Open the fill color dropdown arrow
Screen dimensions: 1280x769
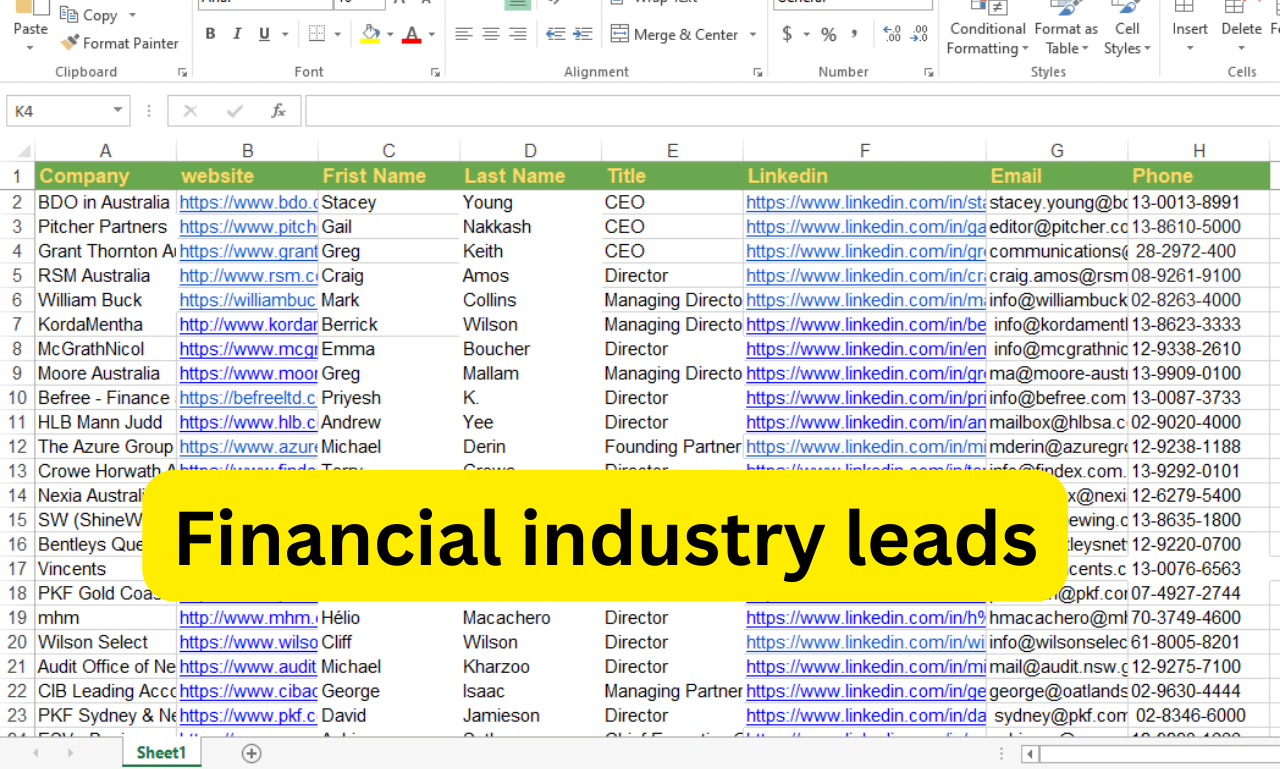[x=390, y=34]
